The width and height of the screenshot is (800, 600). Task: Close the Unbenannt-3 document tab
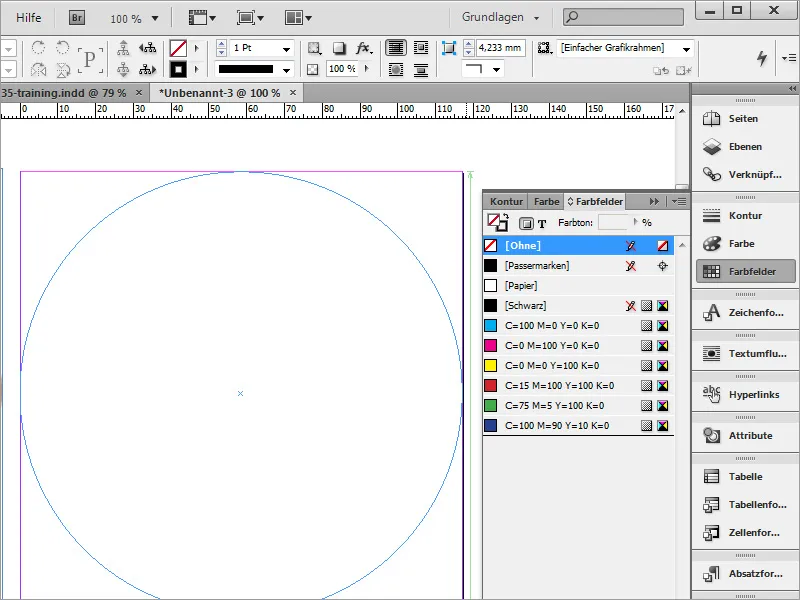293,92
